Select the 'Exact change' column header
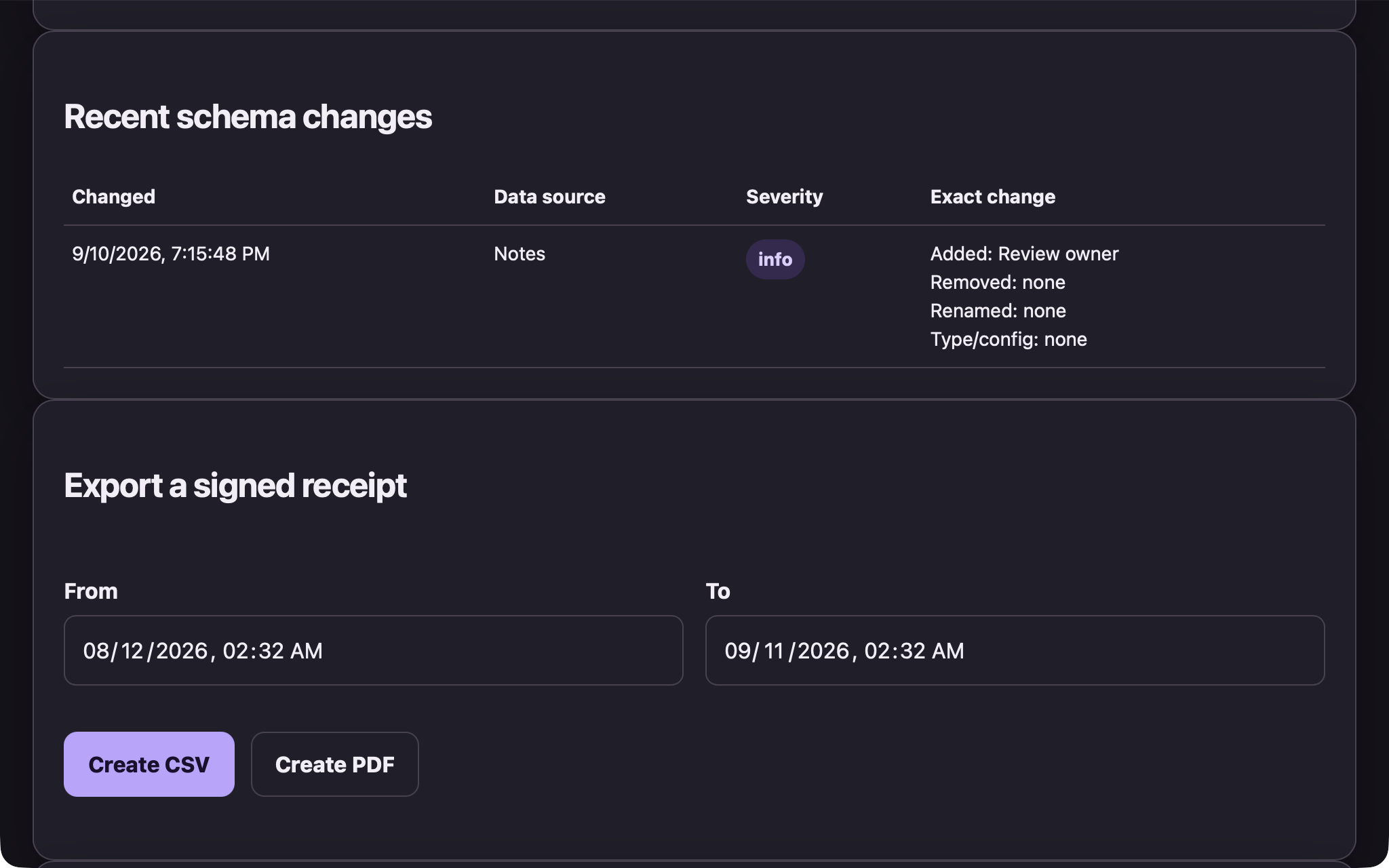 point(993,197)
